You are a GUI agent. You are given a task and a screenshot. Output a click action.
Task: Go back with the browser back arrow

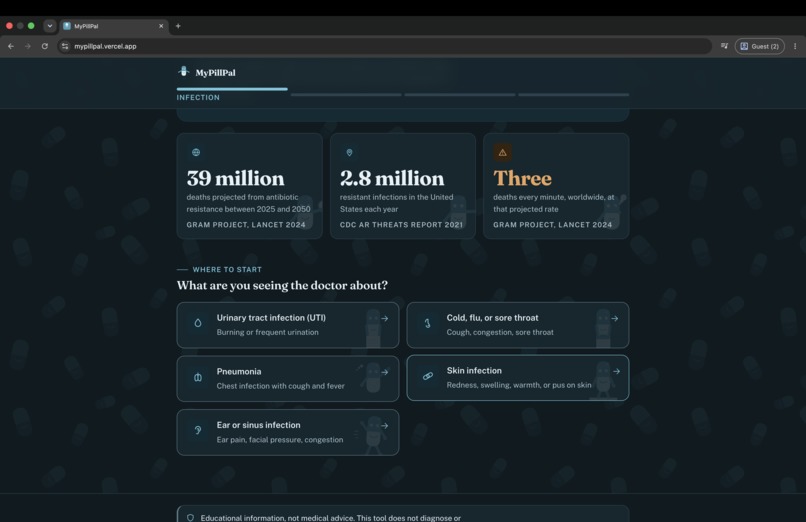point(11,46)
